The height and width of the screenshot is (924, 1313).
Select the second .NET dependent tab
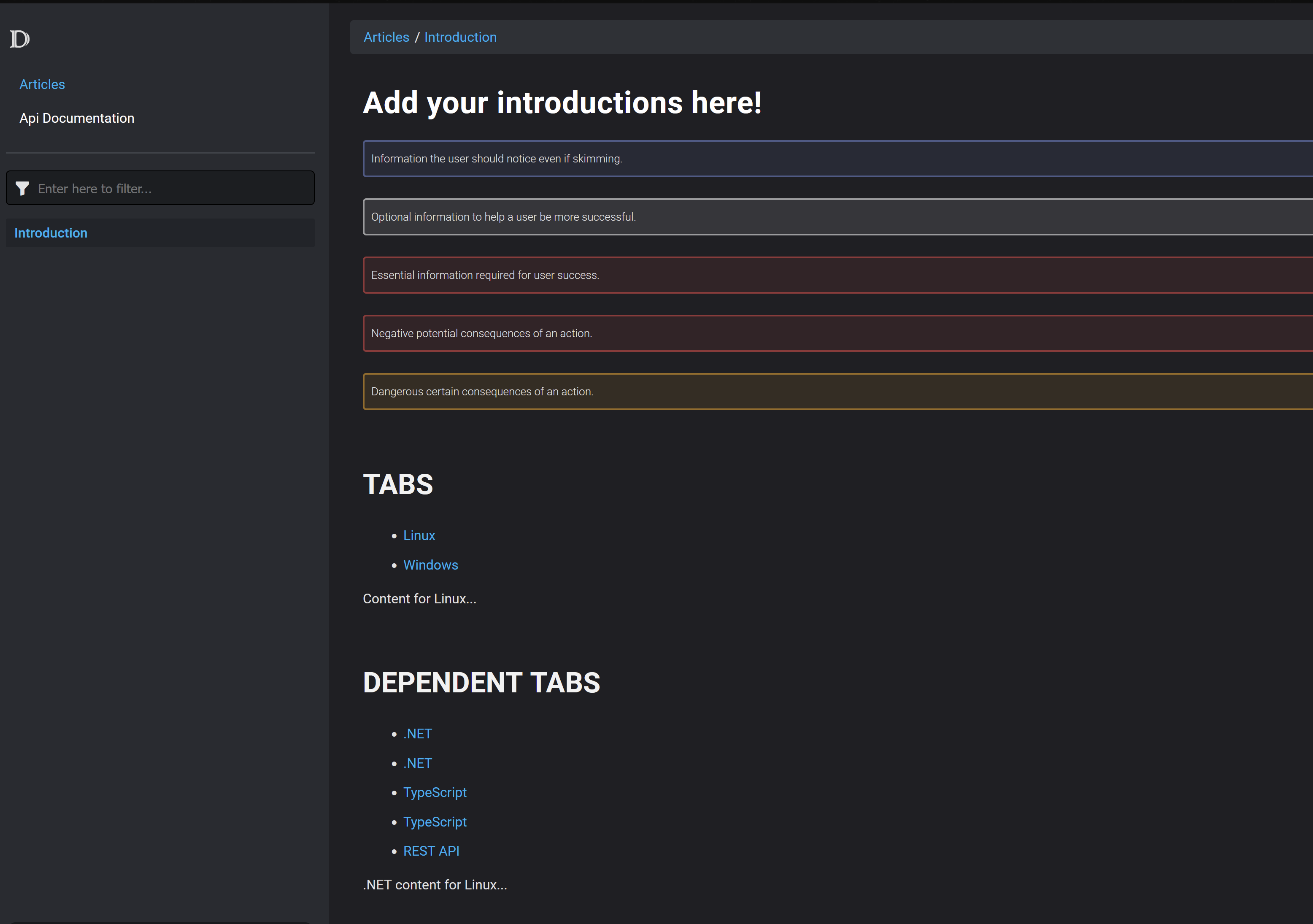[x=417, y=763]
